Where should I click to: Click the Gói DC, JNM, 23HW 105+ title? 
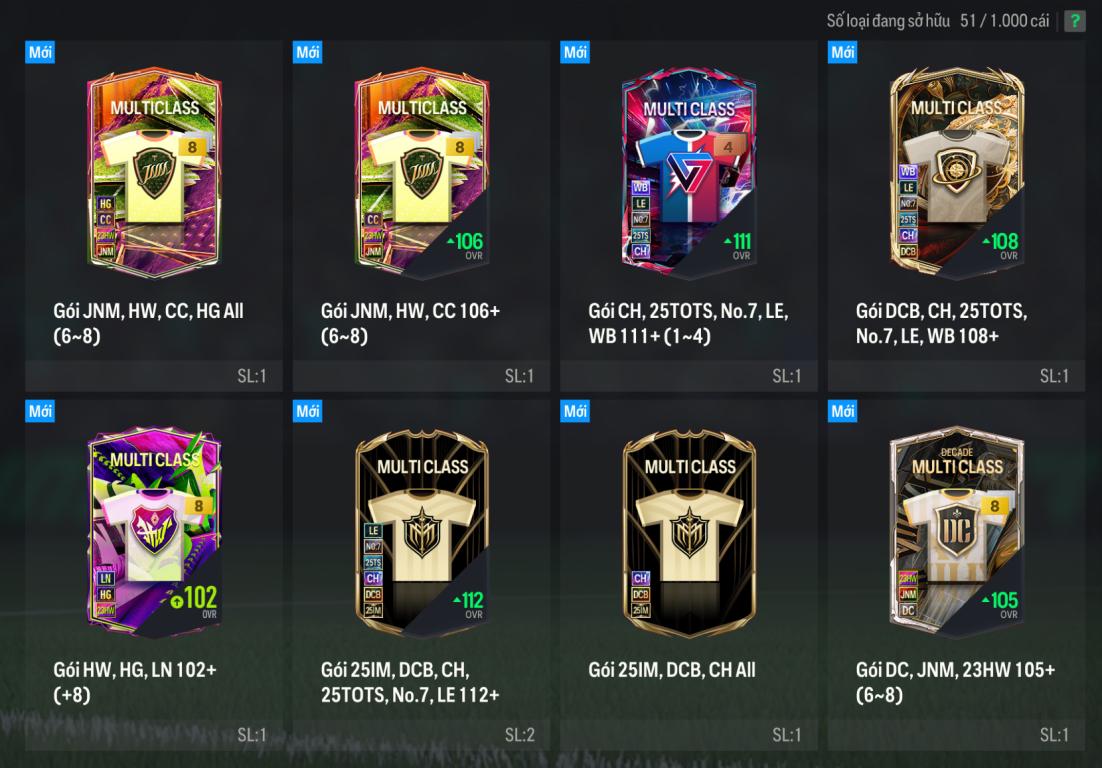coord(955,682)
